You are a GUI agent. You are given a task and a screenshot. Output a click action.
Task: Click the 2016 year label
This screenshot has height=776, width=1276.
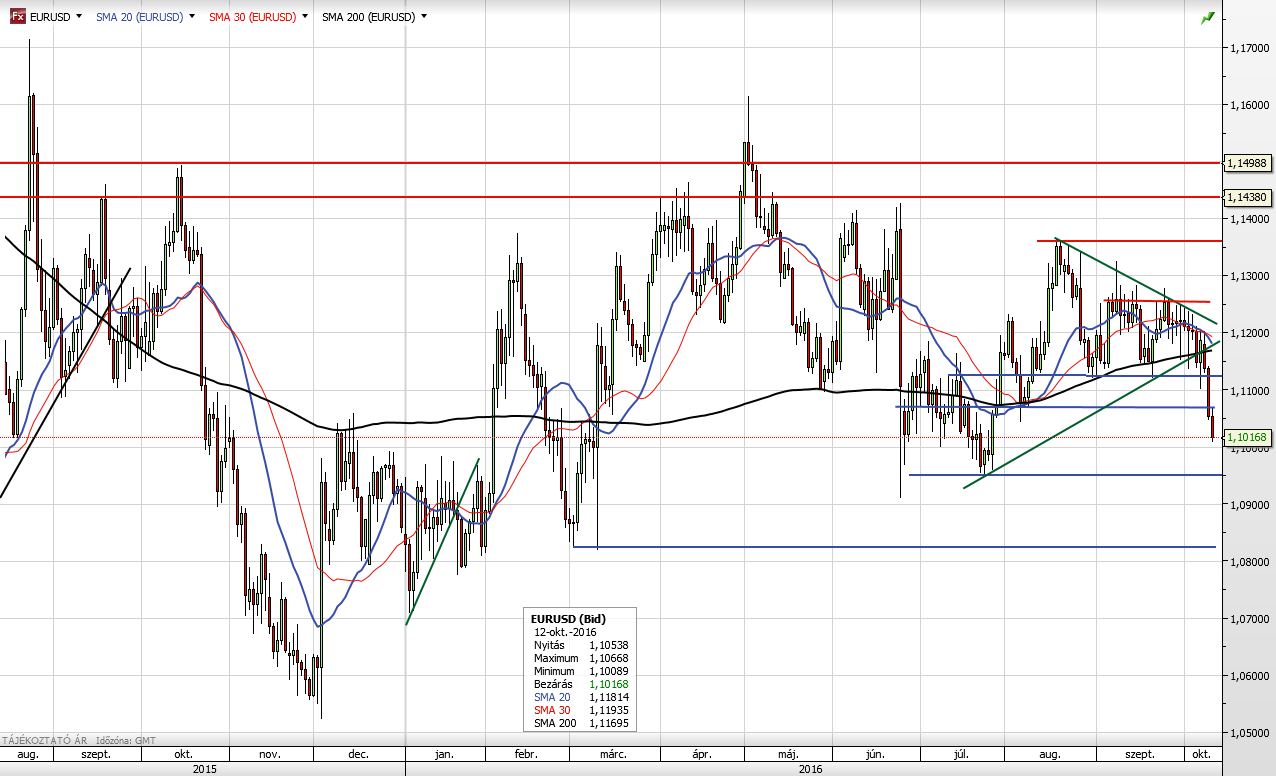click(811, 769)
